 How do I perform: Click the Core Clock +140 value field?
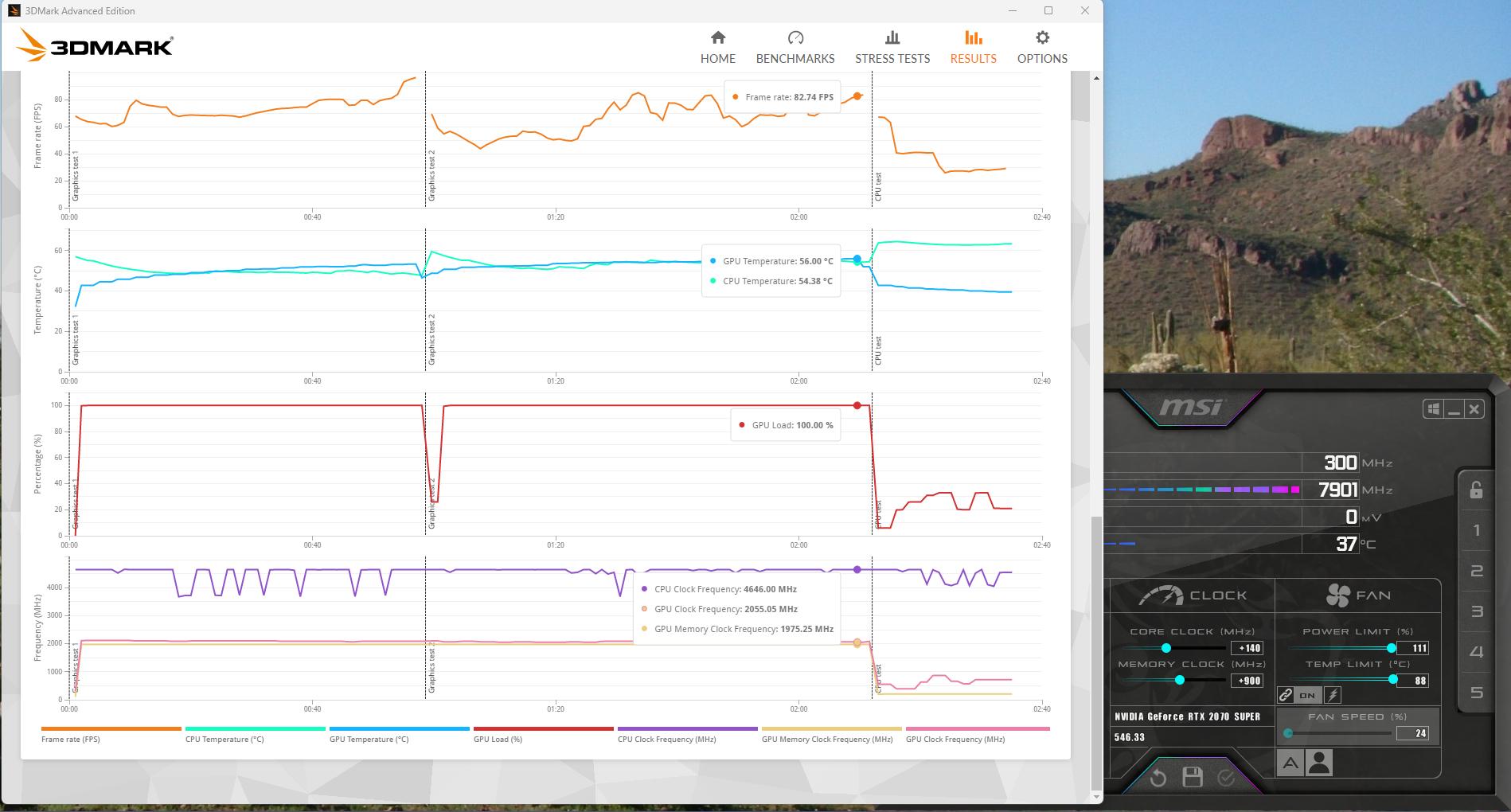tap(1247, 648)
